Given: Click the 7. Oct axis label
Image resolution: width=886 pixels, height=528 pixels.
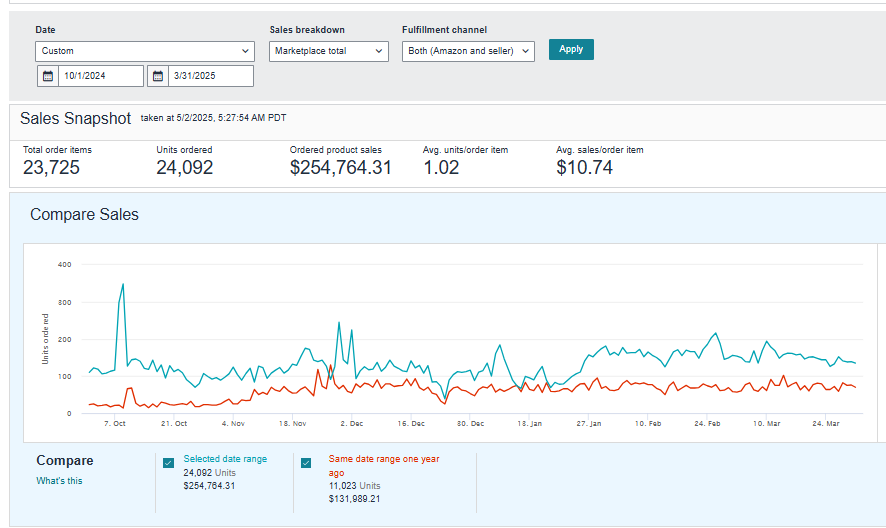Looking at the screenshot, I should (115, 423).
